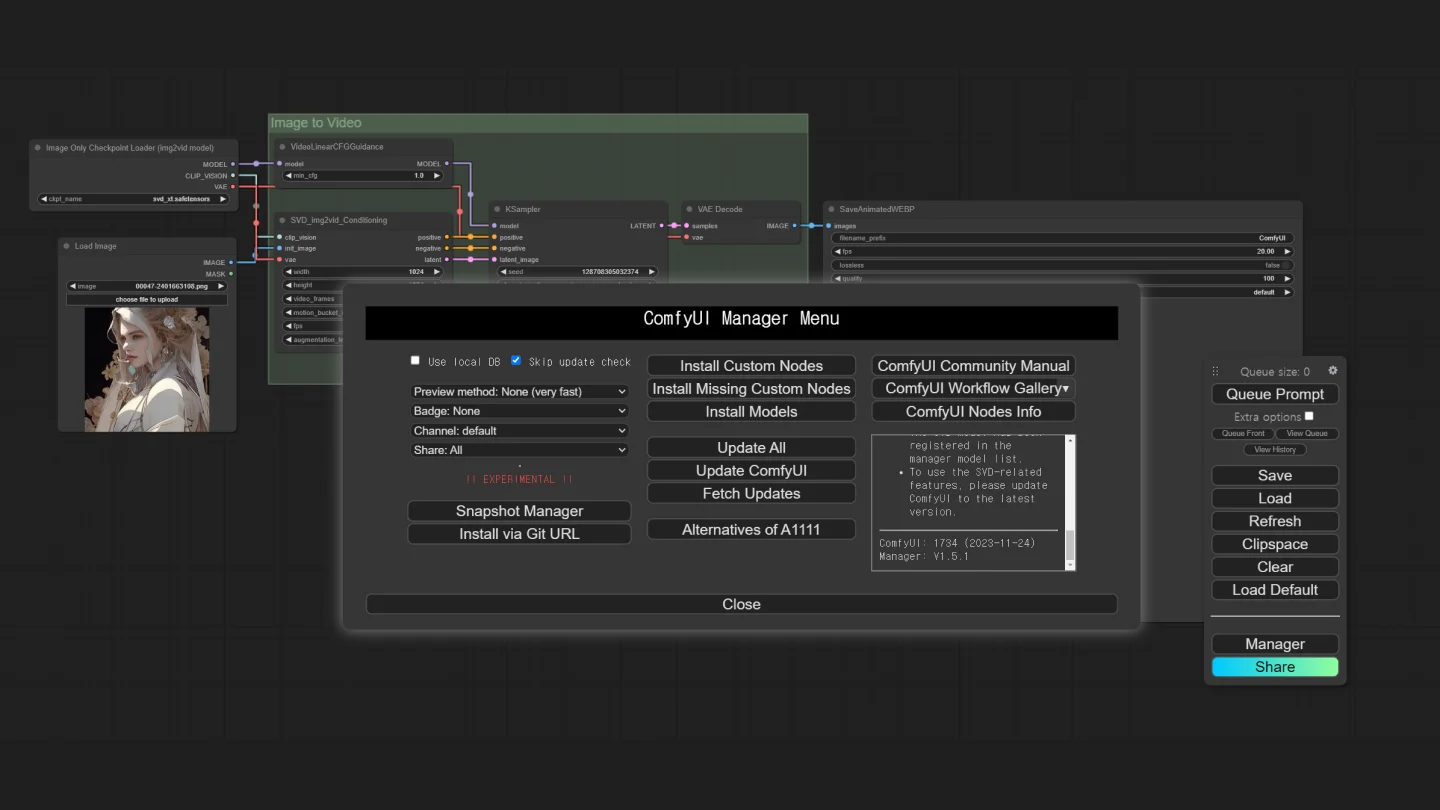This screenshot has width=1440, height=810.
Task: Increase SaveAnimatedWEBP fps with right arrow
Action: tap(1287, 252)
